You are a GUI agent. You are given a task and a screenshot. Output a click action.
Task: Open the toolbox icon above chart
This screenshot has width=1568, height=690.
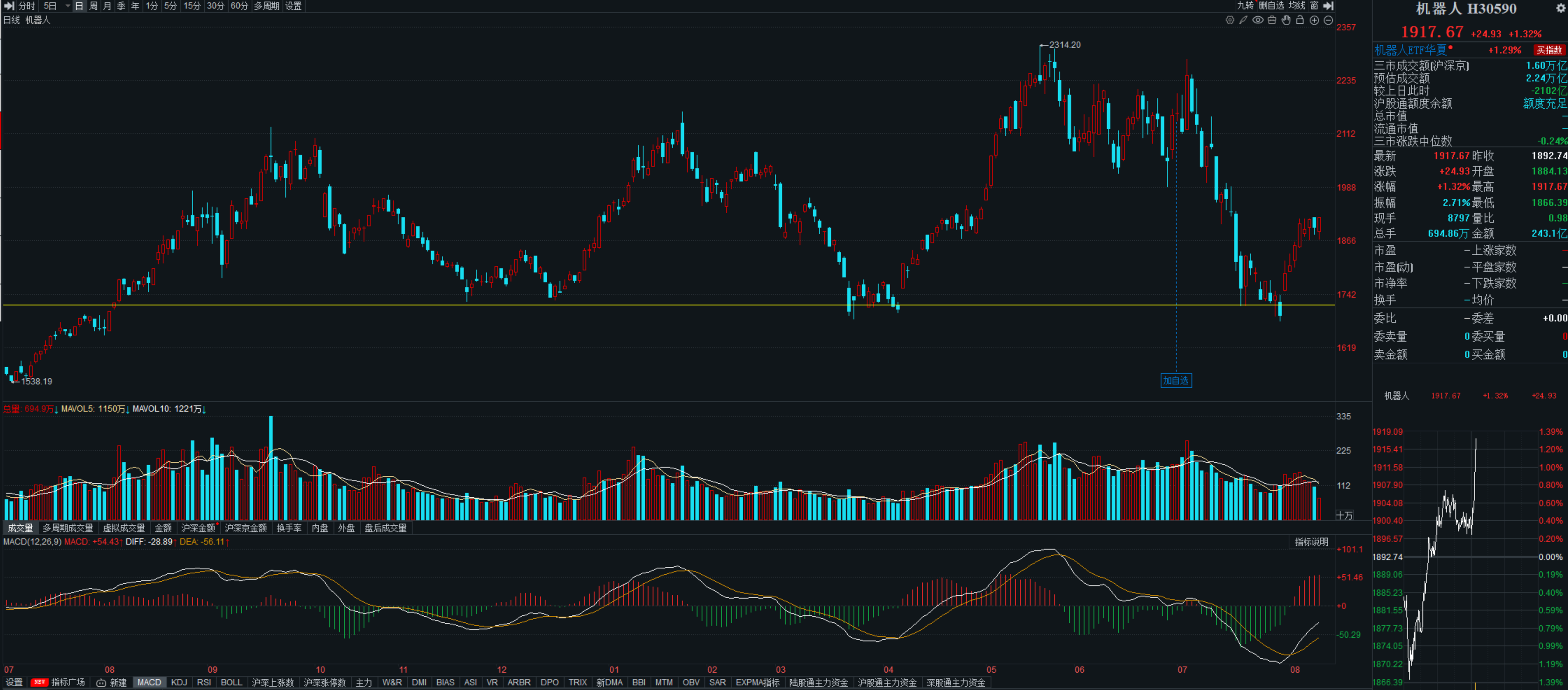(x=1272, y=20)
